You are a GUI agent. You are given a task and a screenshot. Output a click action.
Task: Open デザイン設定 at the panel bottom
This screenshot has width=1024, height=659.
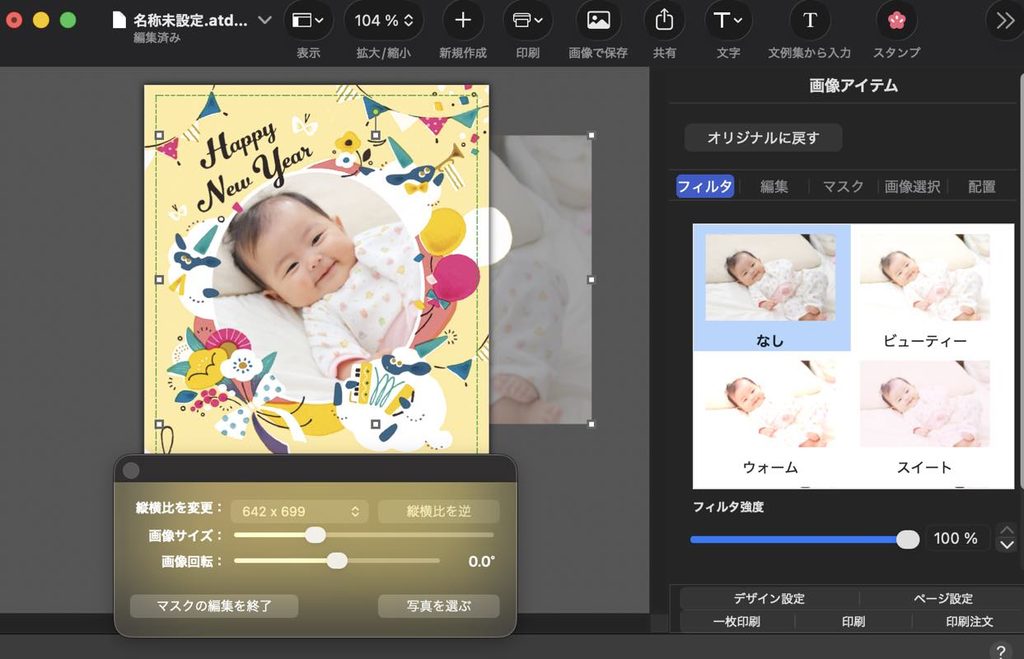click(769, 598)
